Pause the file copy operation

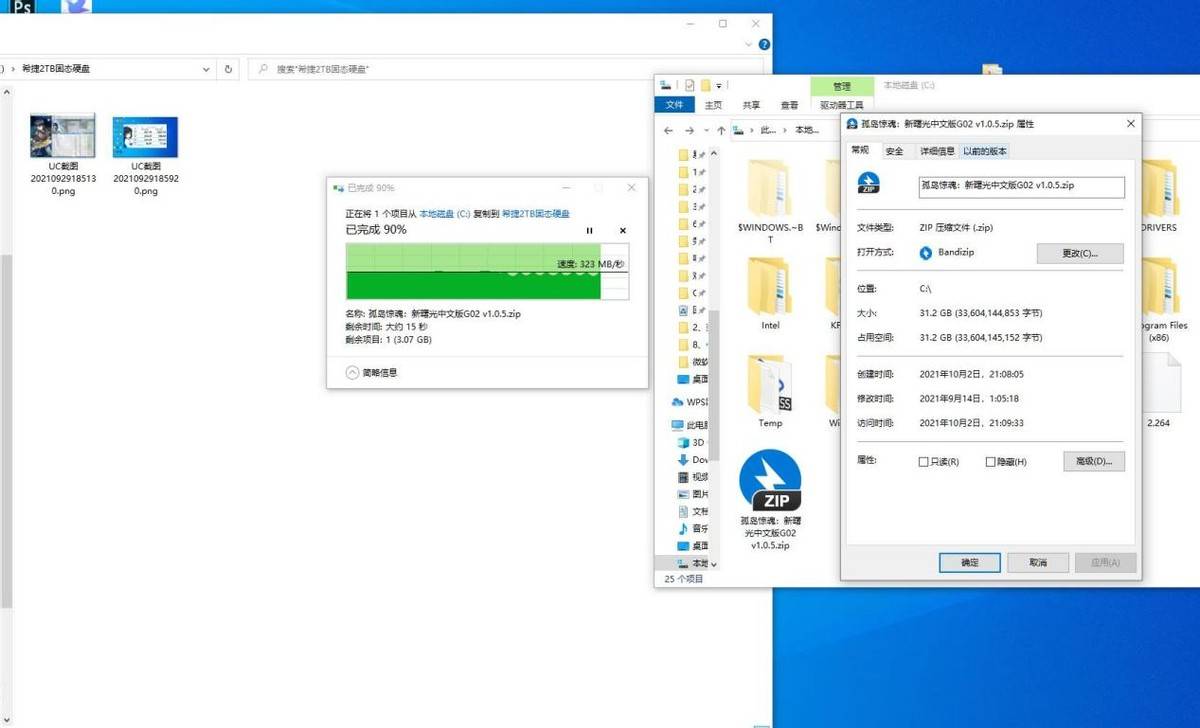click(x=589, y=230)
